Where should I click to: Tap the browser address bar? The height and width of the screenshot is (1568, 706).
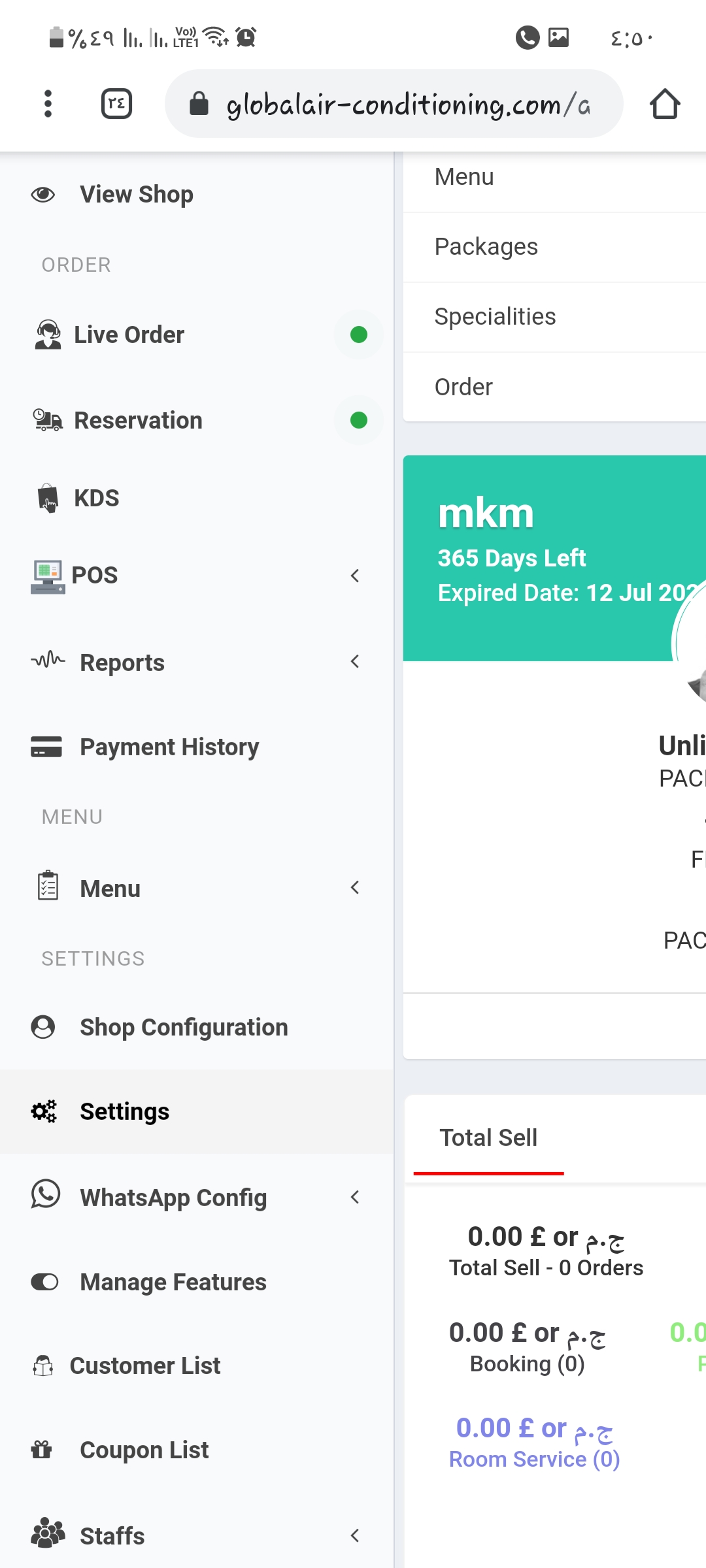coord(394,104)
